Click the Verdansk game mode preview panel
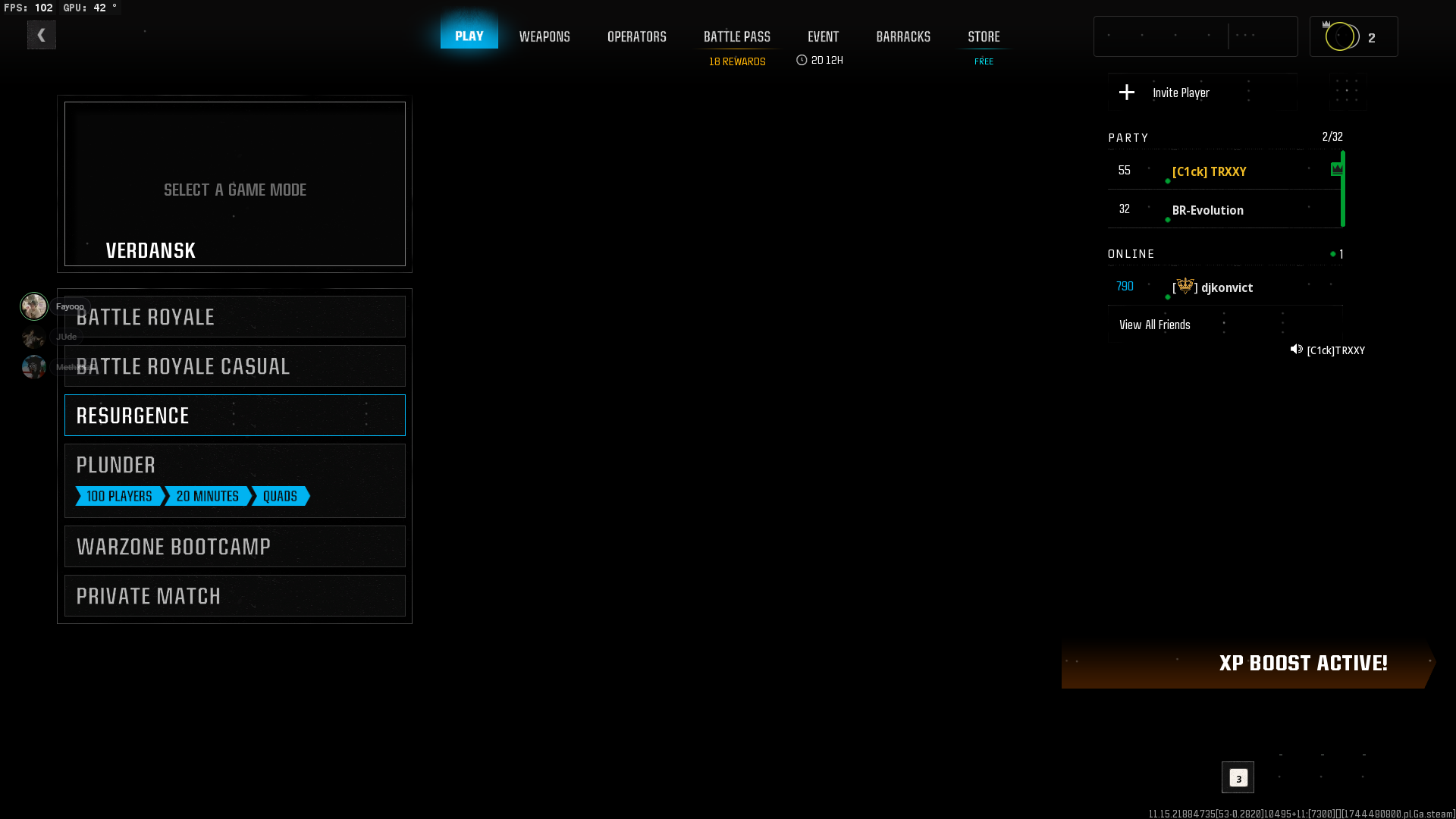This screenshot has width=1456, height=819. [x=235, y=184]
